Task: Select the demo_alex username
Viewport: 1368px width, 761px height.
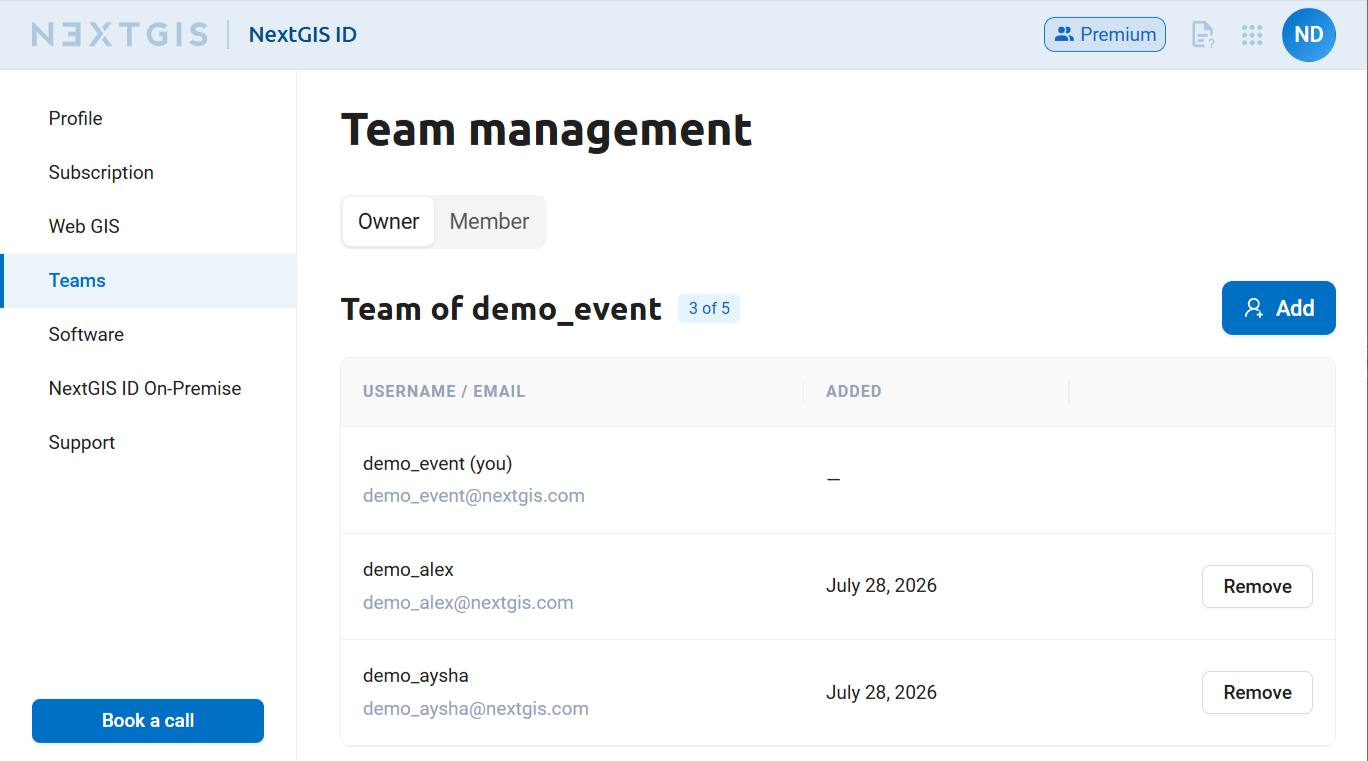Action: click(x=408, y=570)
